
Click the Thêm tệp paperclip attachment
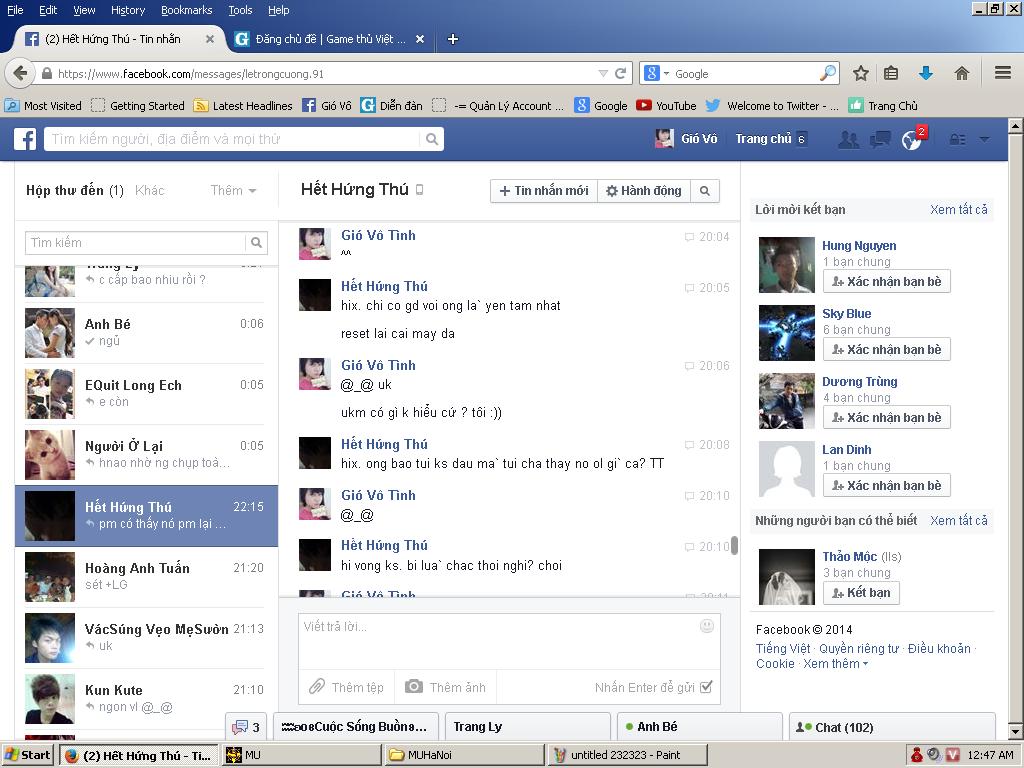click(346, 687)
